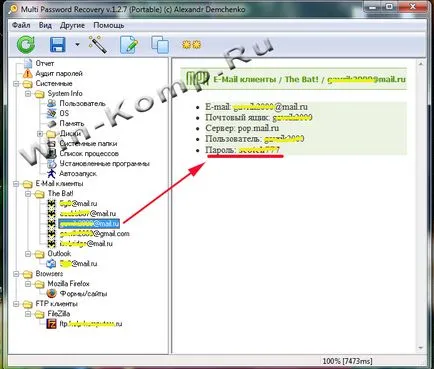434x369 pixels.
Task: Open the Помощь menu
Action: [x=109, y=25]
